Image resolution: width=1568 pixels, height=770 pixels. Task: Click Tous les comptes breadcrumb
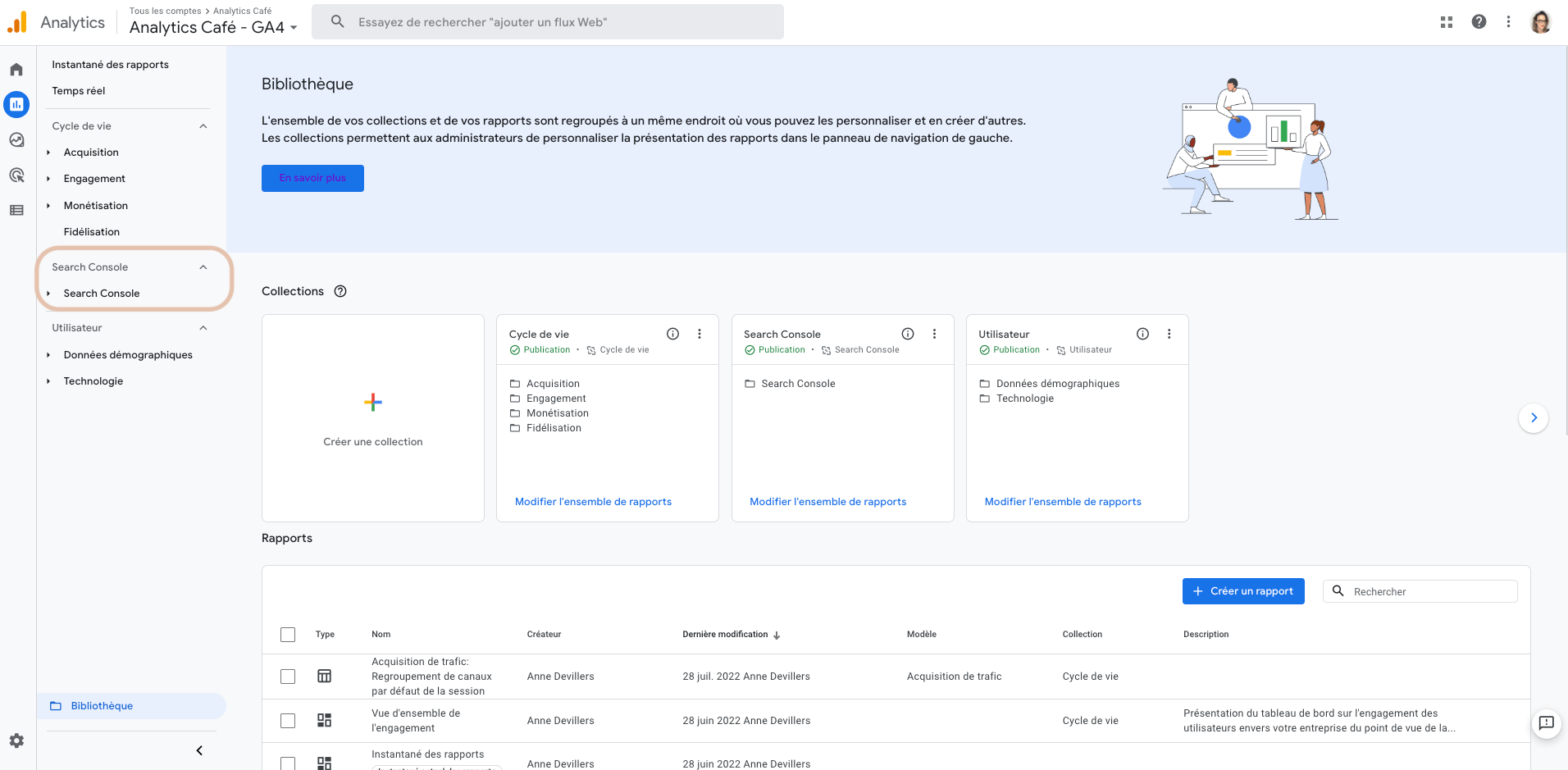click(165, 11)
